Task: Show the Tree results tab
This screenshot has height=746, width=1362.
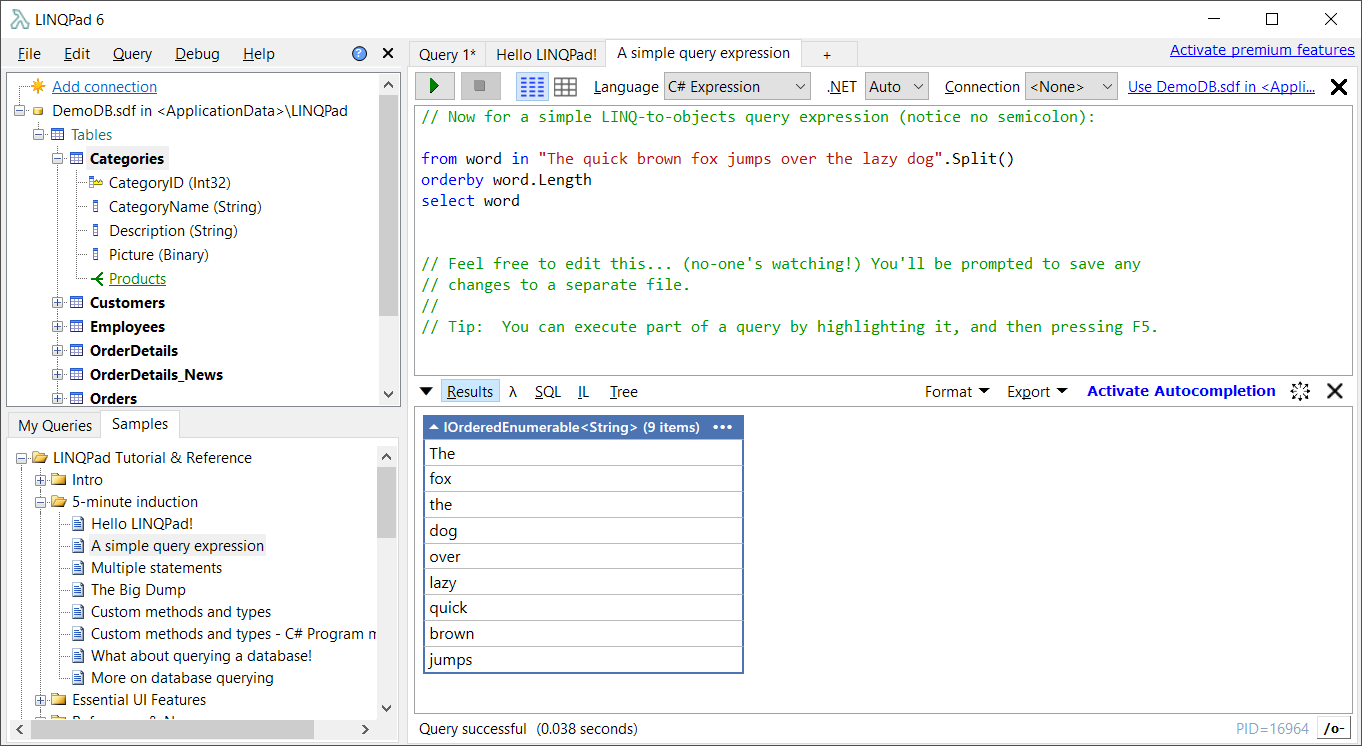Action: coord(624,392)
